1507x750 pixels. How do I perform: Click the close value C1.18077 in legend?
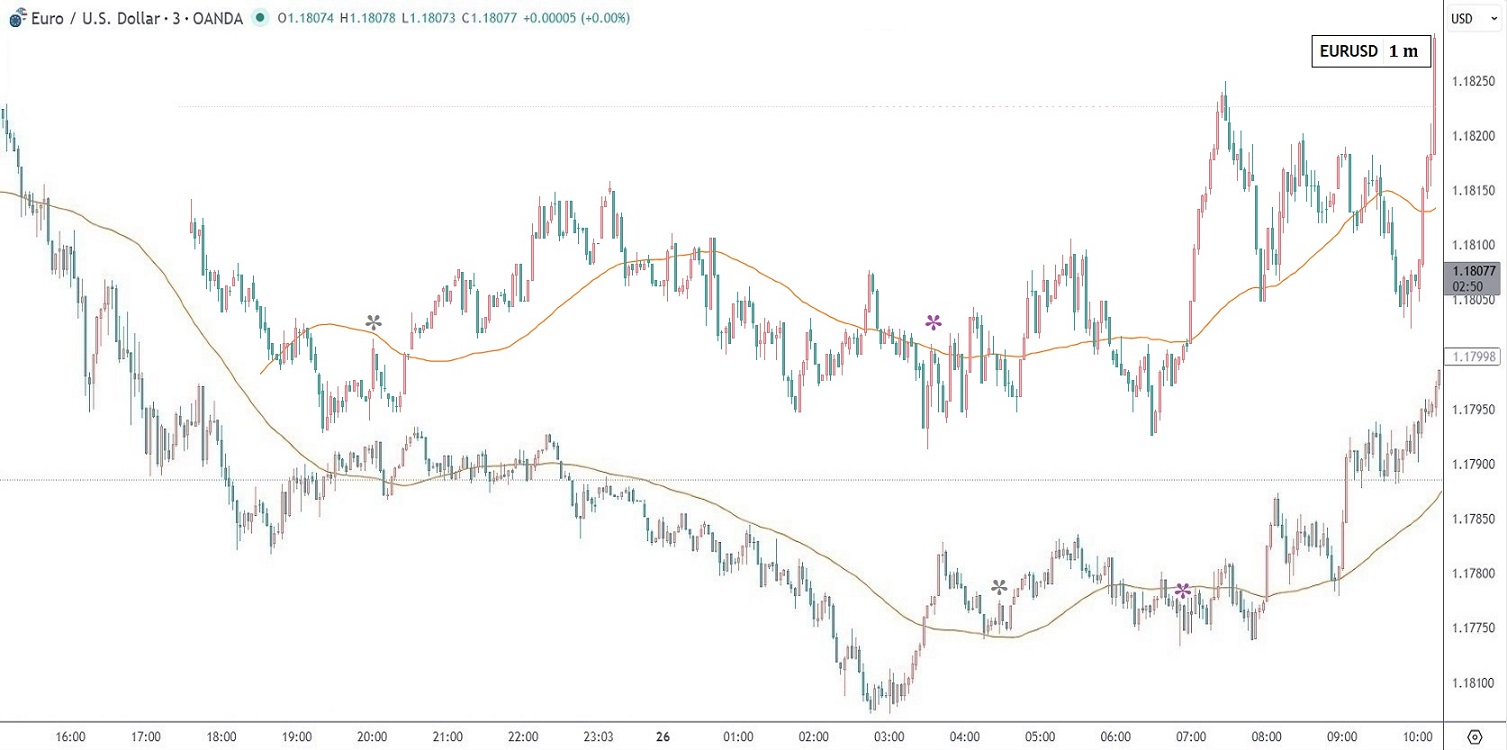pyautogui.click(x=489, y=18)
